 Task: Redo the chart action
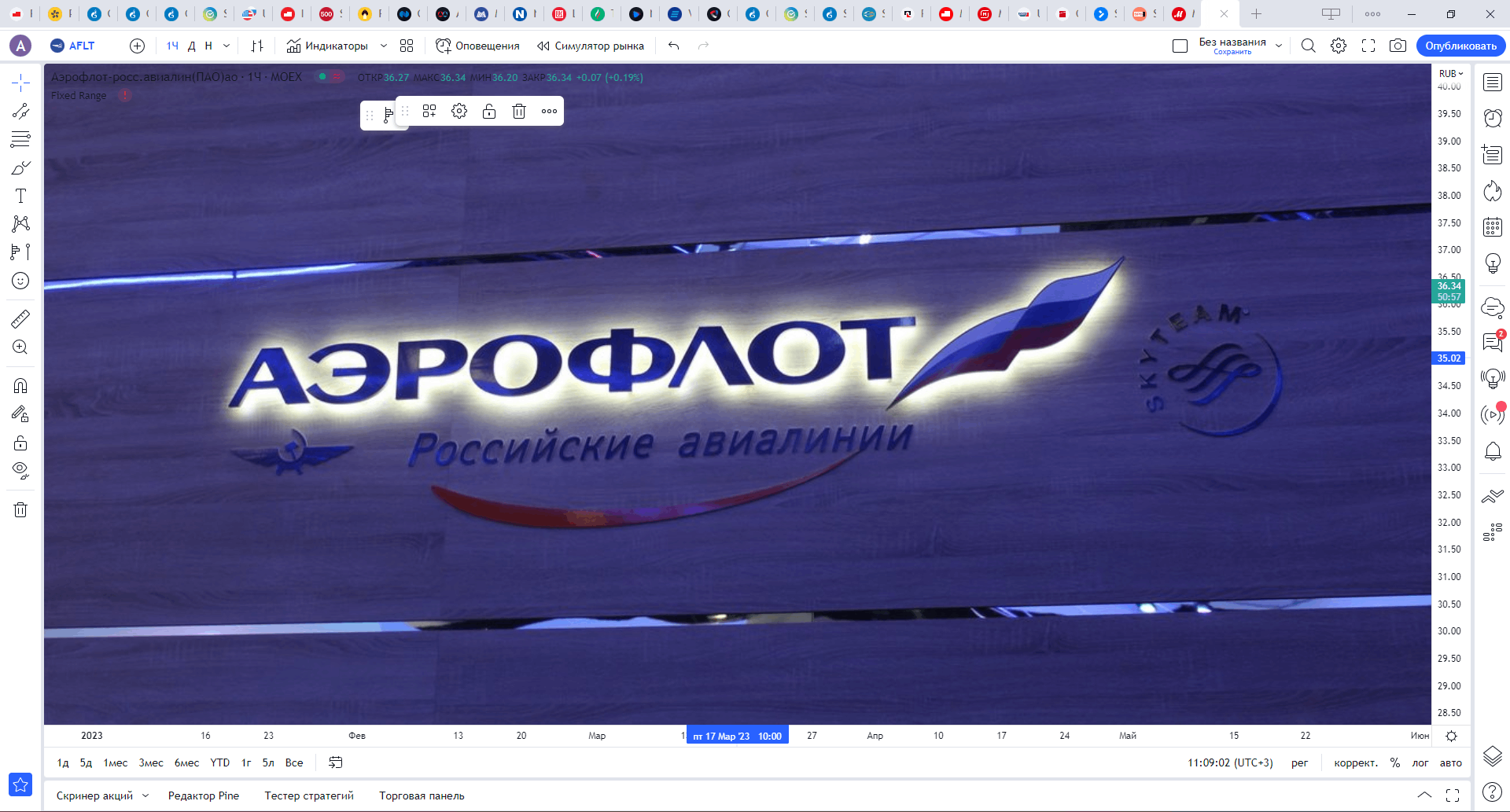[x=704, y=46]
